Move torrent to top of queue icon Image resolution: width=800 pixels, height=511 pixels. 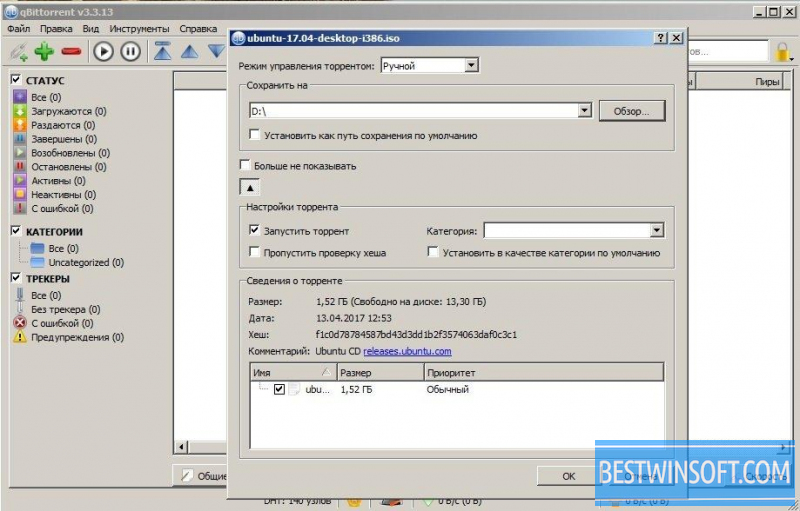pos(163,52)
